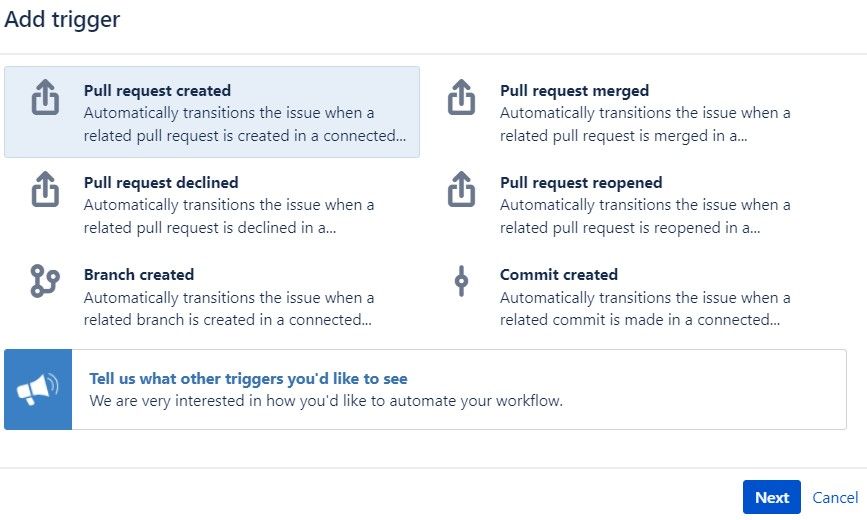Click the Commit created commit icon

point(461,281)
